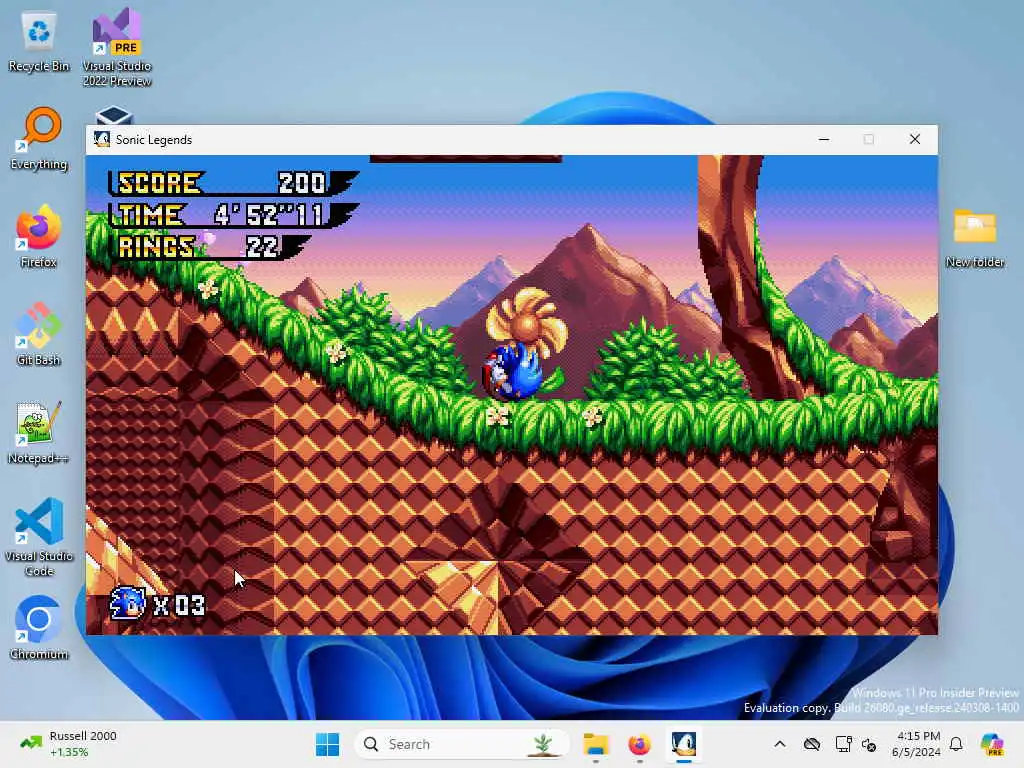Open the notifications bell icon
1024x768 pixels.
tap(956, 744)
